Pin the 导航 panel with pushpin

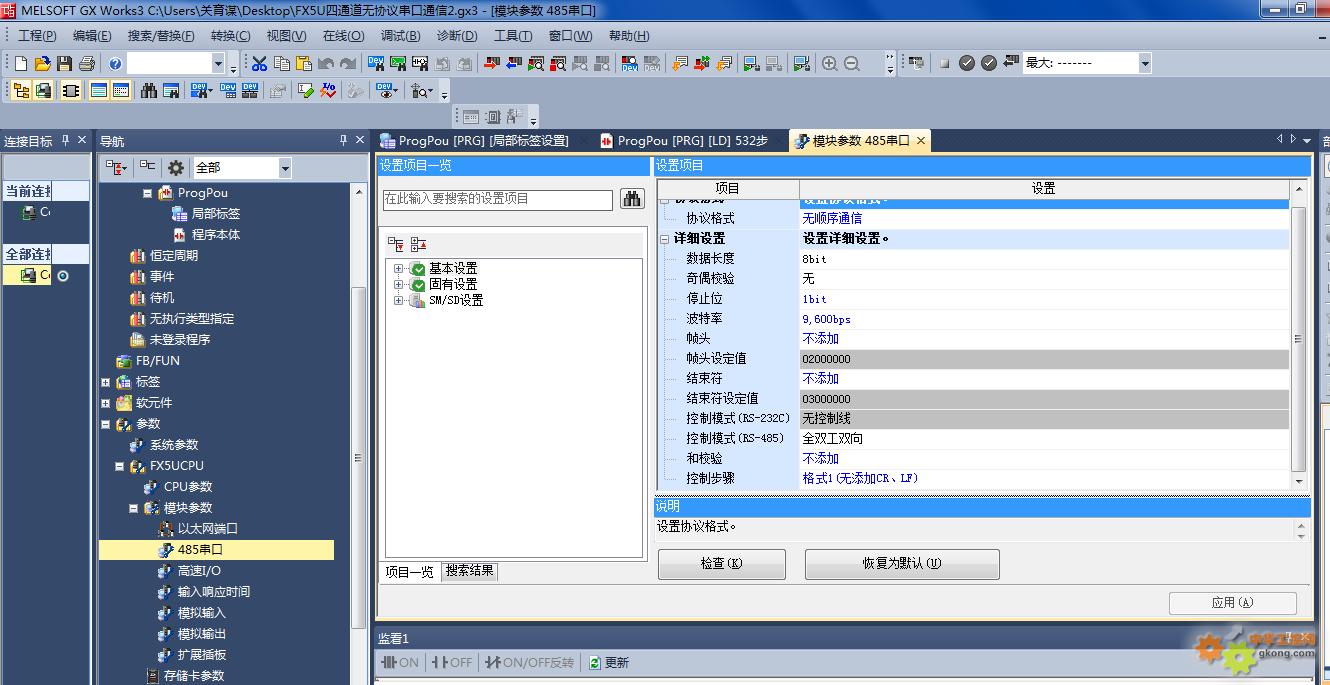tap(343, 141)
